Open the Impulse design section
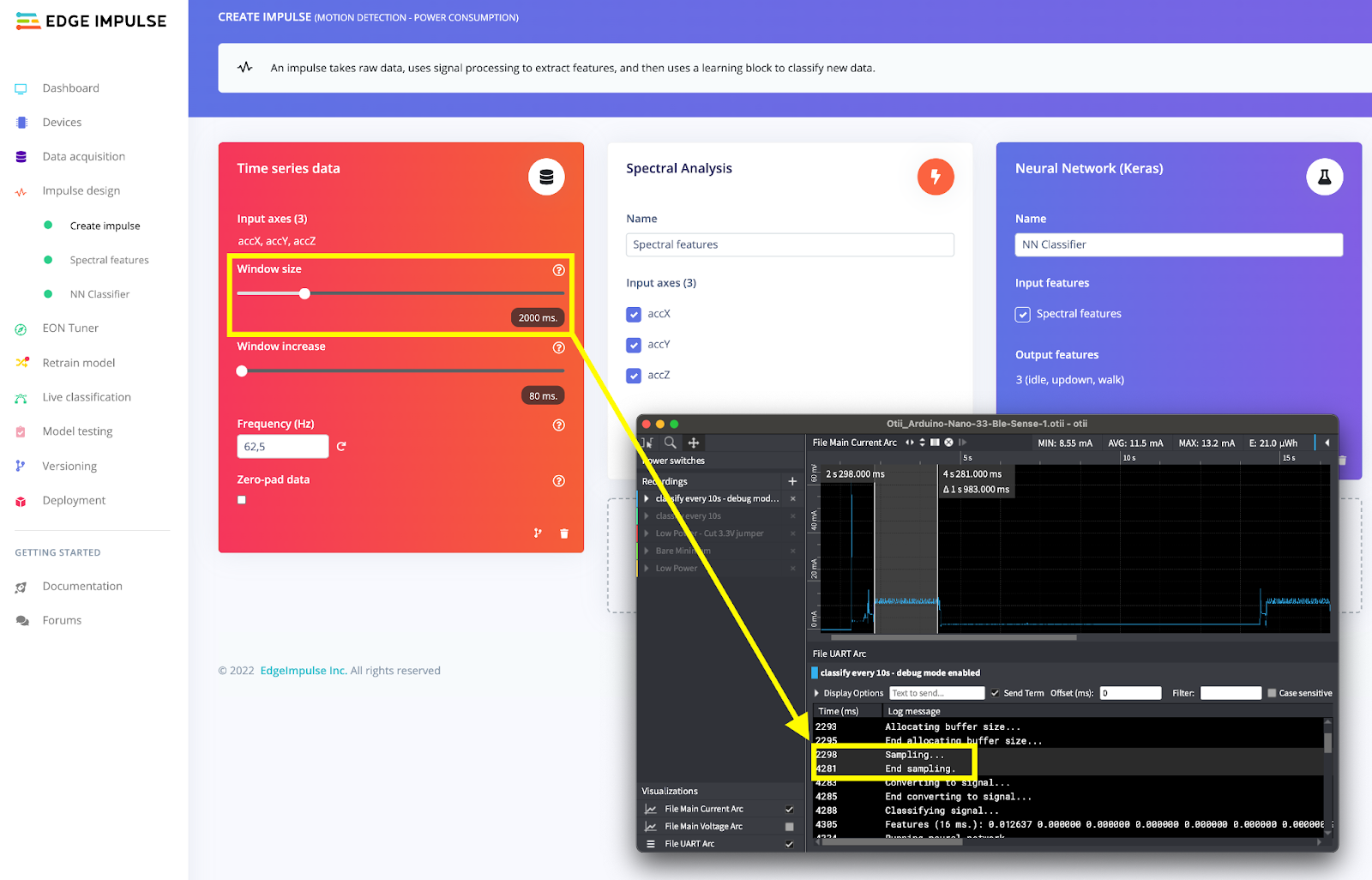Image resolution: width=1372 pixels, height=880 pixels. (x=81, y=191)
